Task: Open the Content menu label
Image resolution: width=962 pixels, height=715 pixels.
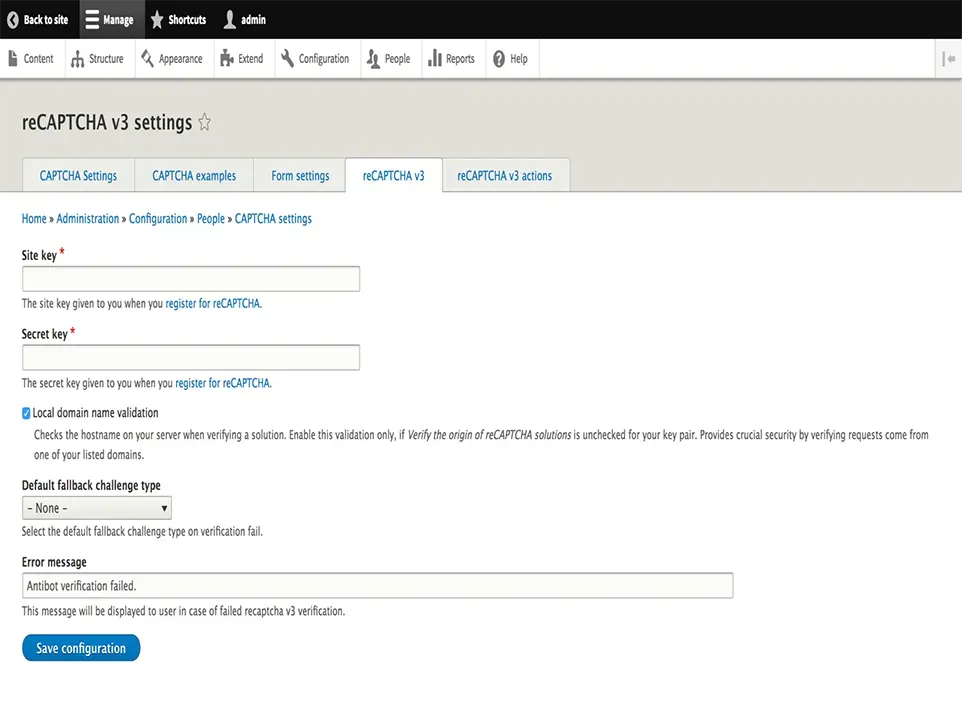Action: click(38, 59)
